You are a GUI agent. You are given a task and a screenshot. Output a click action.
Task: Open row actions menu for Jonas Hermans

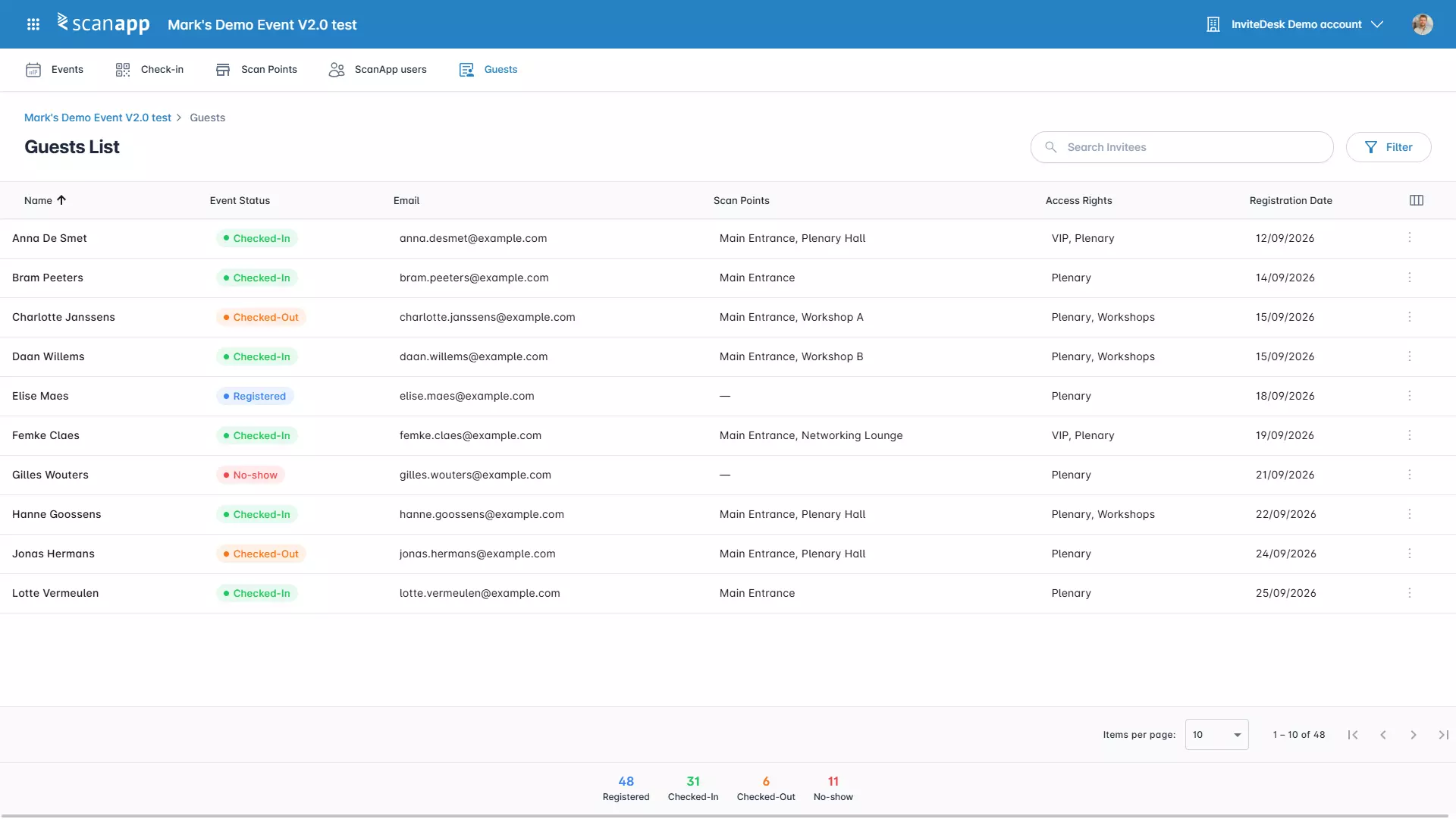pos(1410,554)
